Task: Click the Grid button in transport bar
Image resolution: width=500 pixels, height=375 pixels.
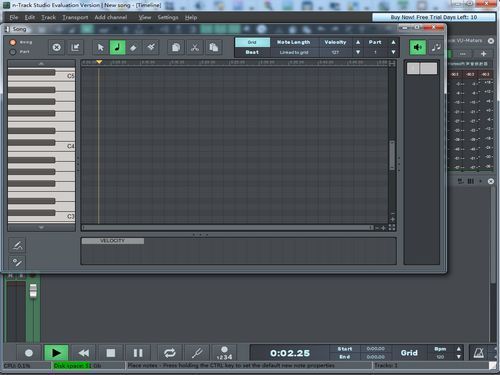Action: [x=409, y=353]
